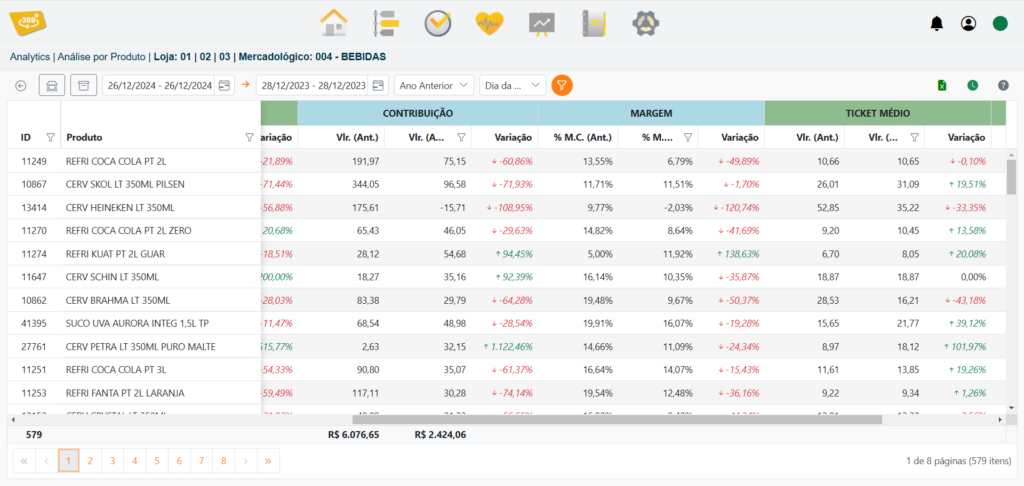This screenshot has height=486, width=1024.
Task: Apply the orange filter button
Action: pos(562,85)
